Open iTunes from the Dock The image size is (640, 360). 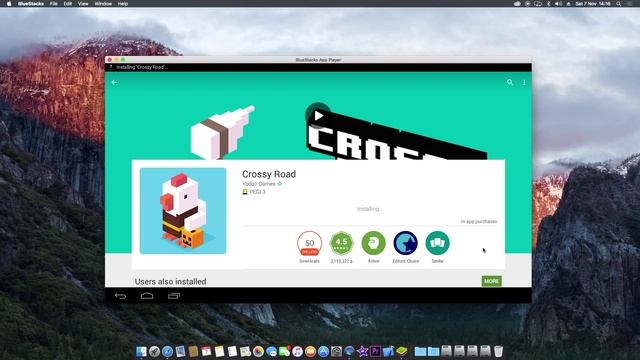297,351
